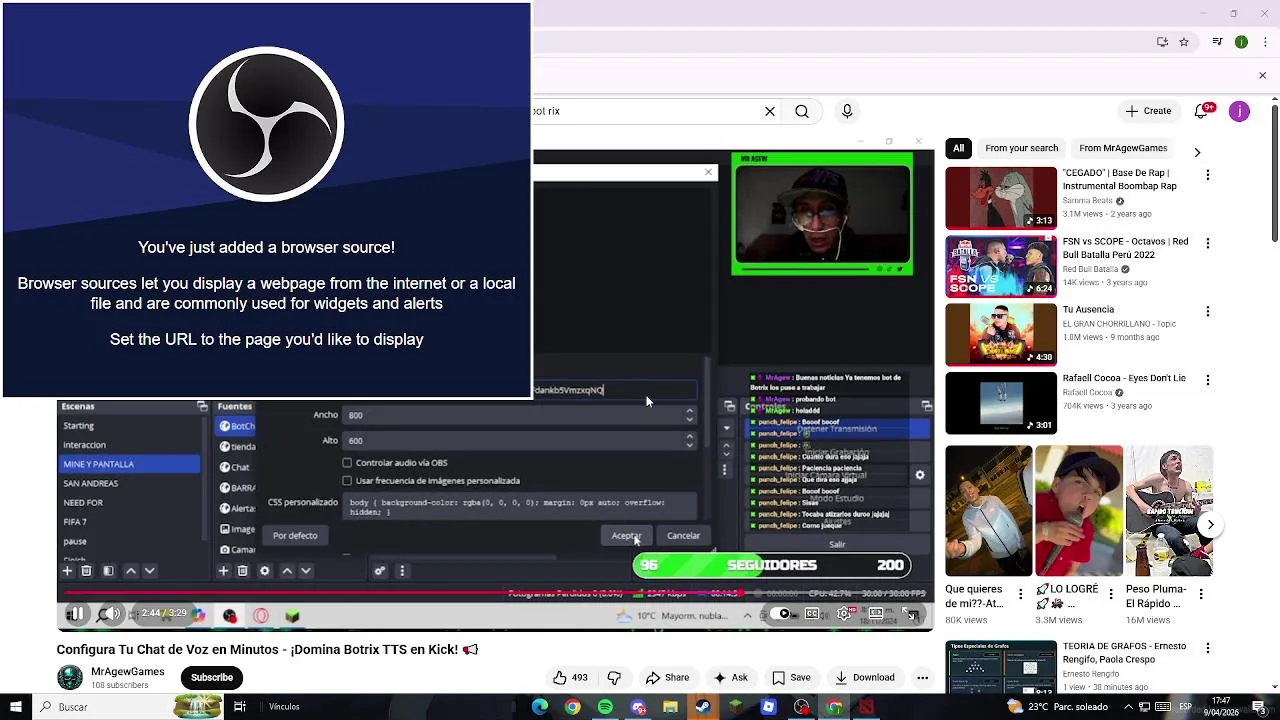Switch to theater mode
Image resolution: width=1280 pixels, height=720 pixels.
877,614
